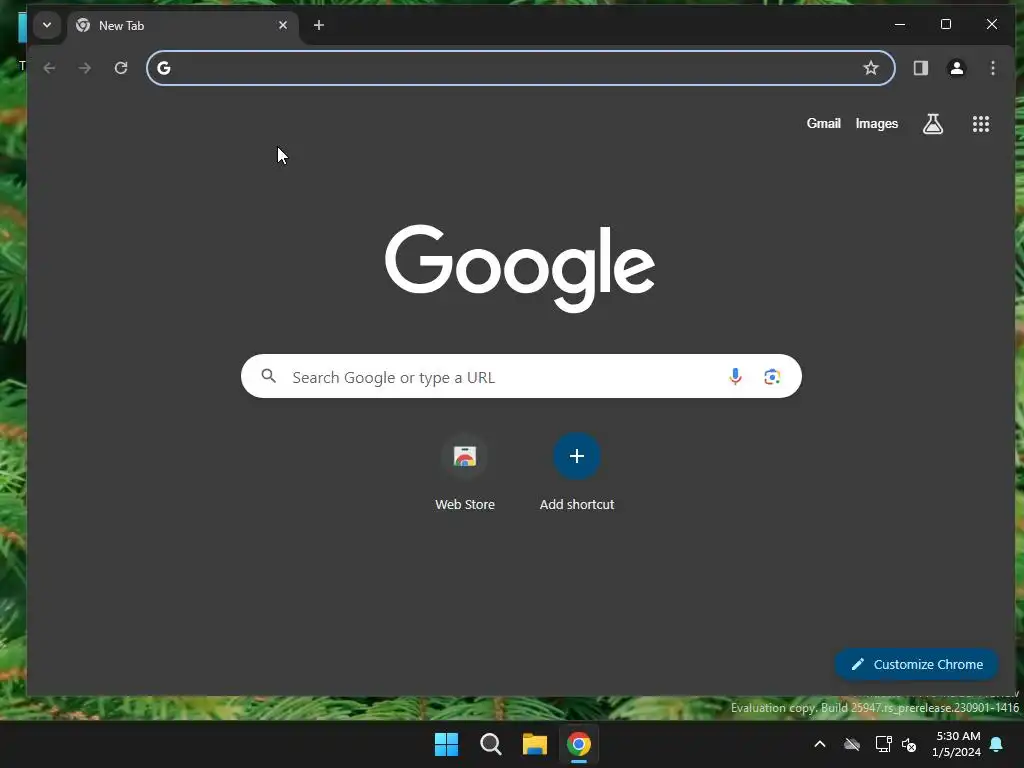Click Chrome icon on the taskbar
The image size is (1024, 768).
[x=579, y=744]
